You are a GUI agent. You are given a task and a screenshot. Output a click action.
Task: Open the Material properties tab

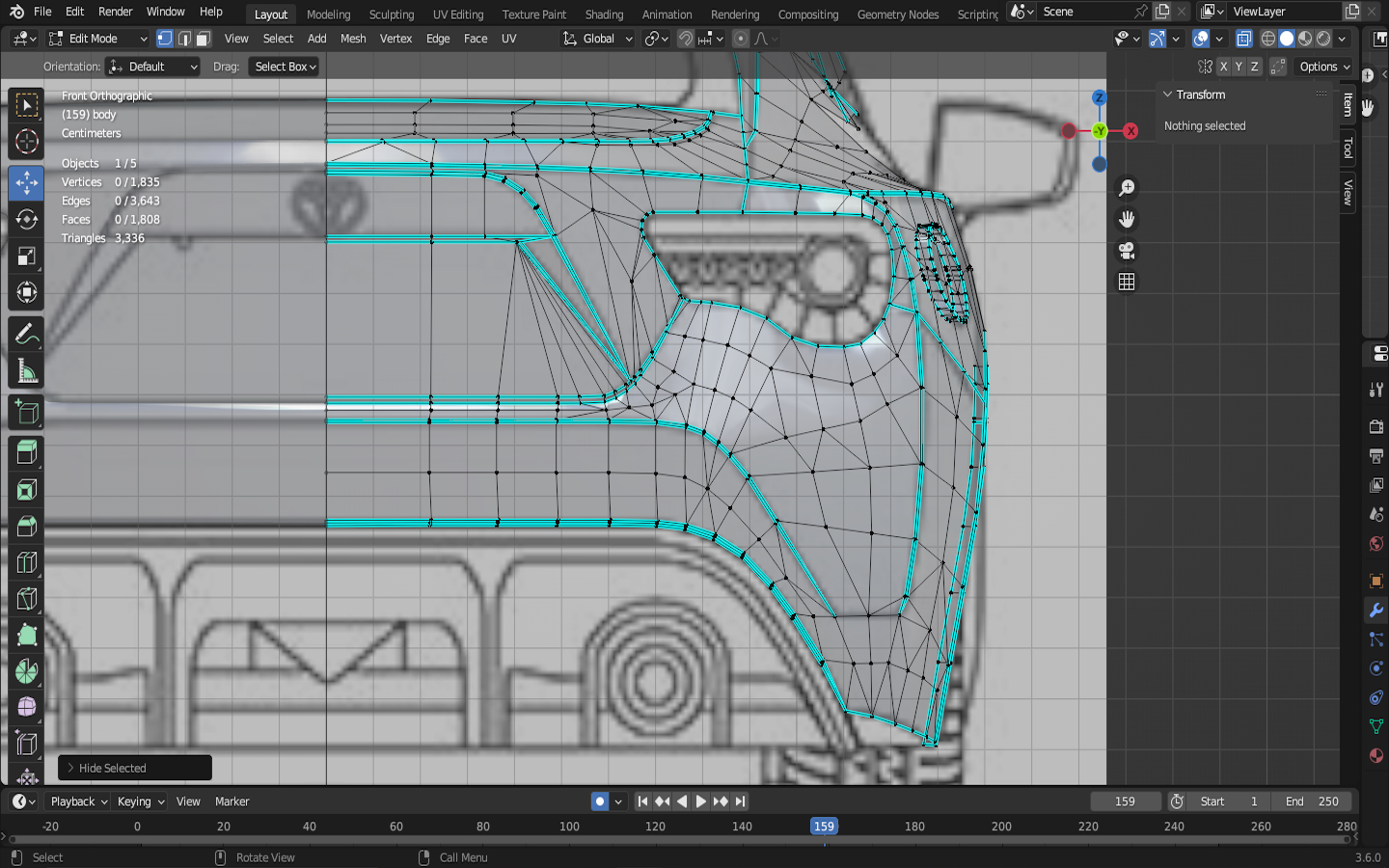(1375, 755)
